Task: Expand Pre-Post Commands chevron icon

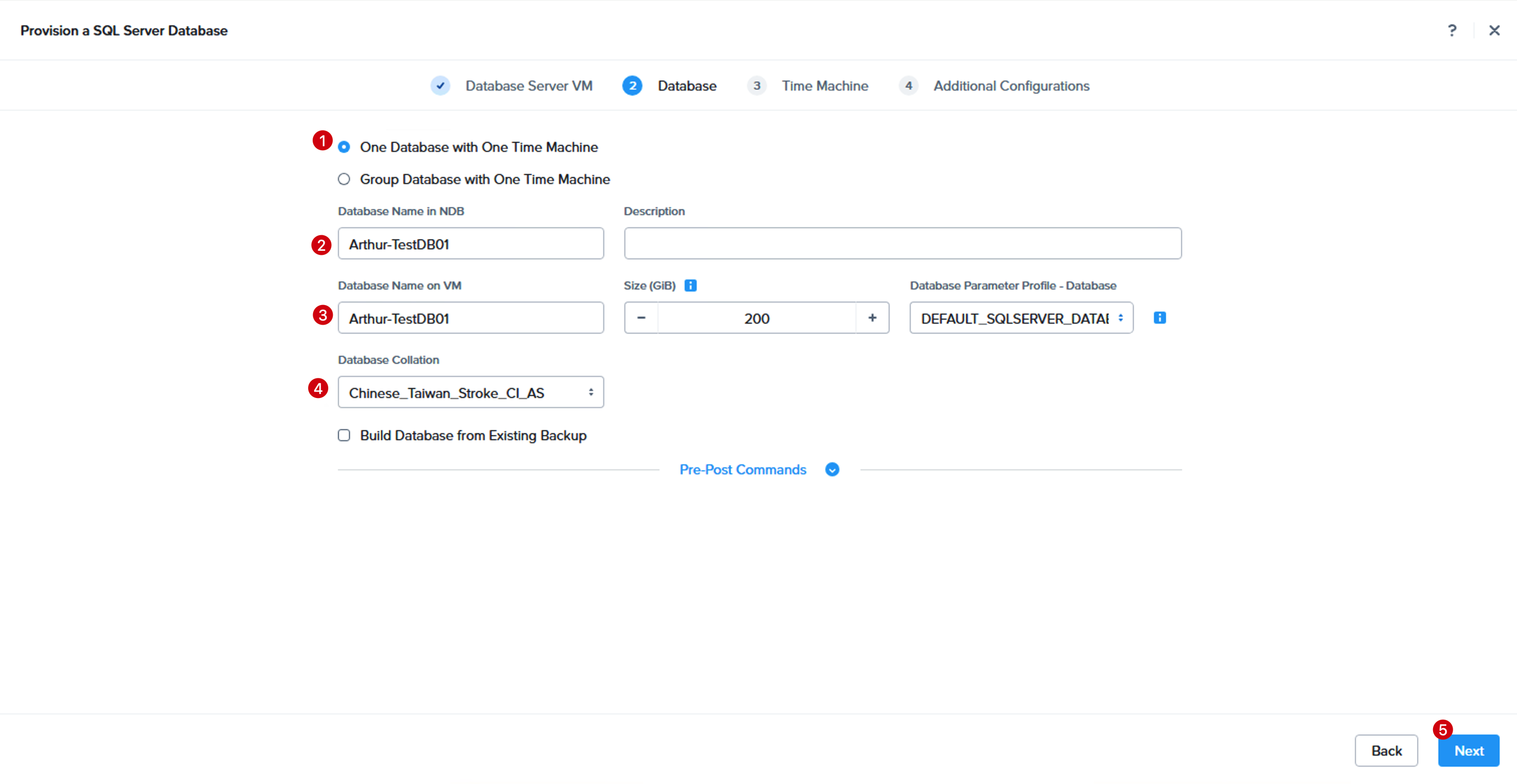Action: coord(831,470)
